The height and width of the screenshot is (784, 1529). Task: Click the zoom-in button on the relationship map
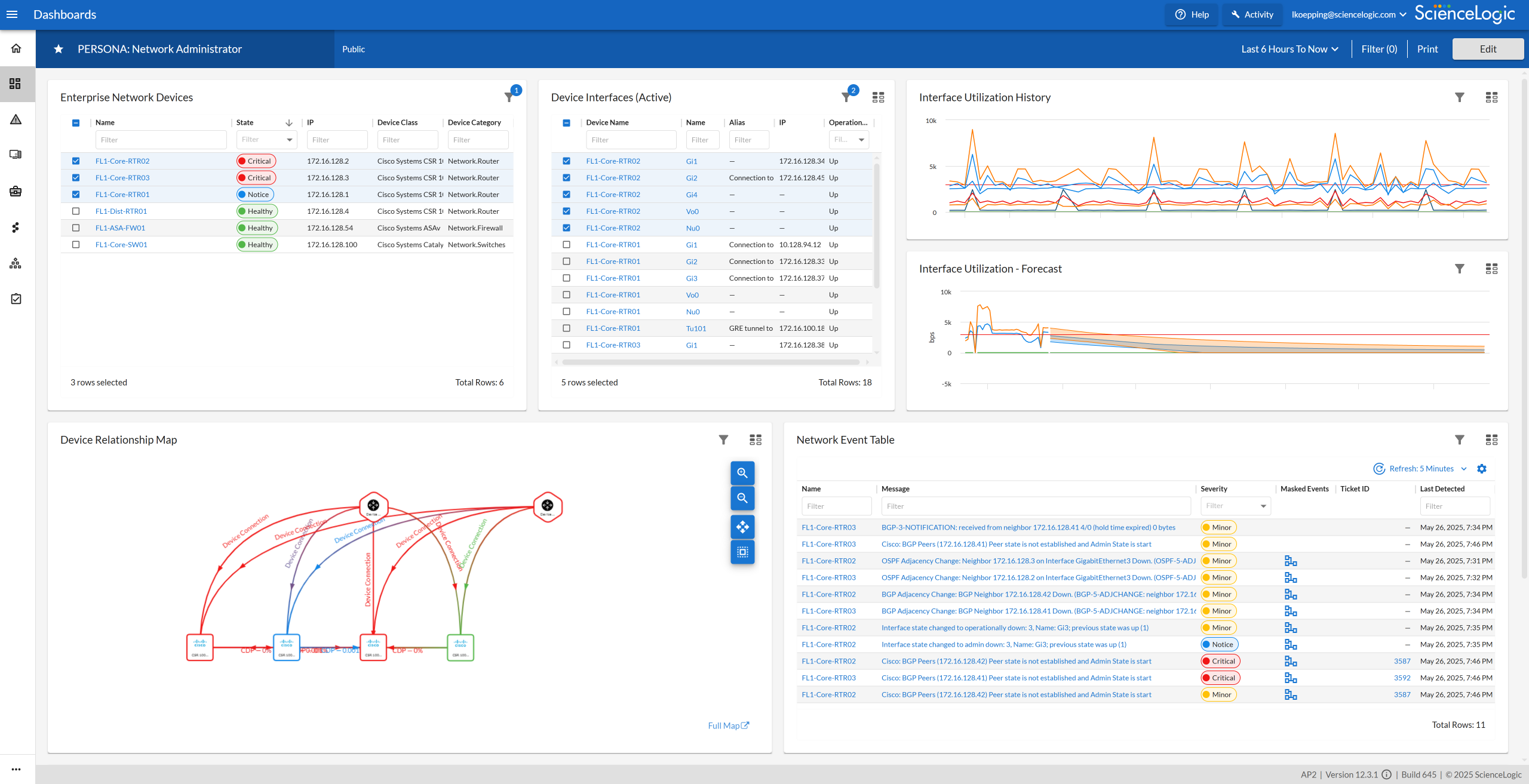pyautogui.click(x=742, y=473)
